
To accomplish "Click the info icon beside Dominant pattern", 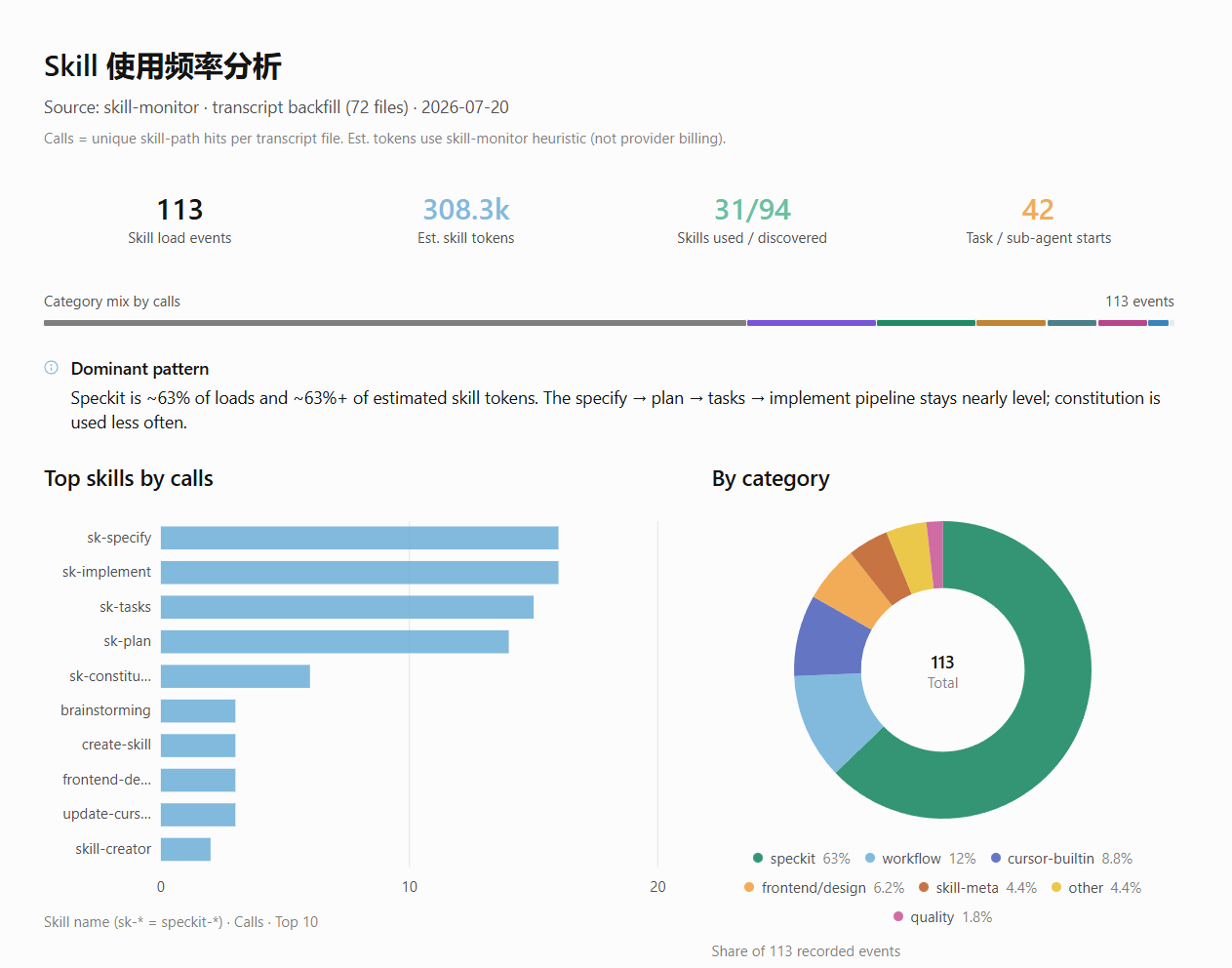I will [x=51, y=368].
